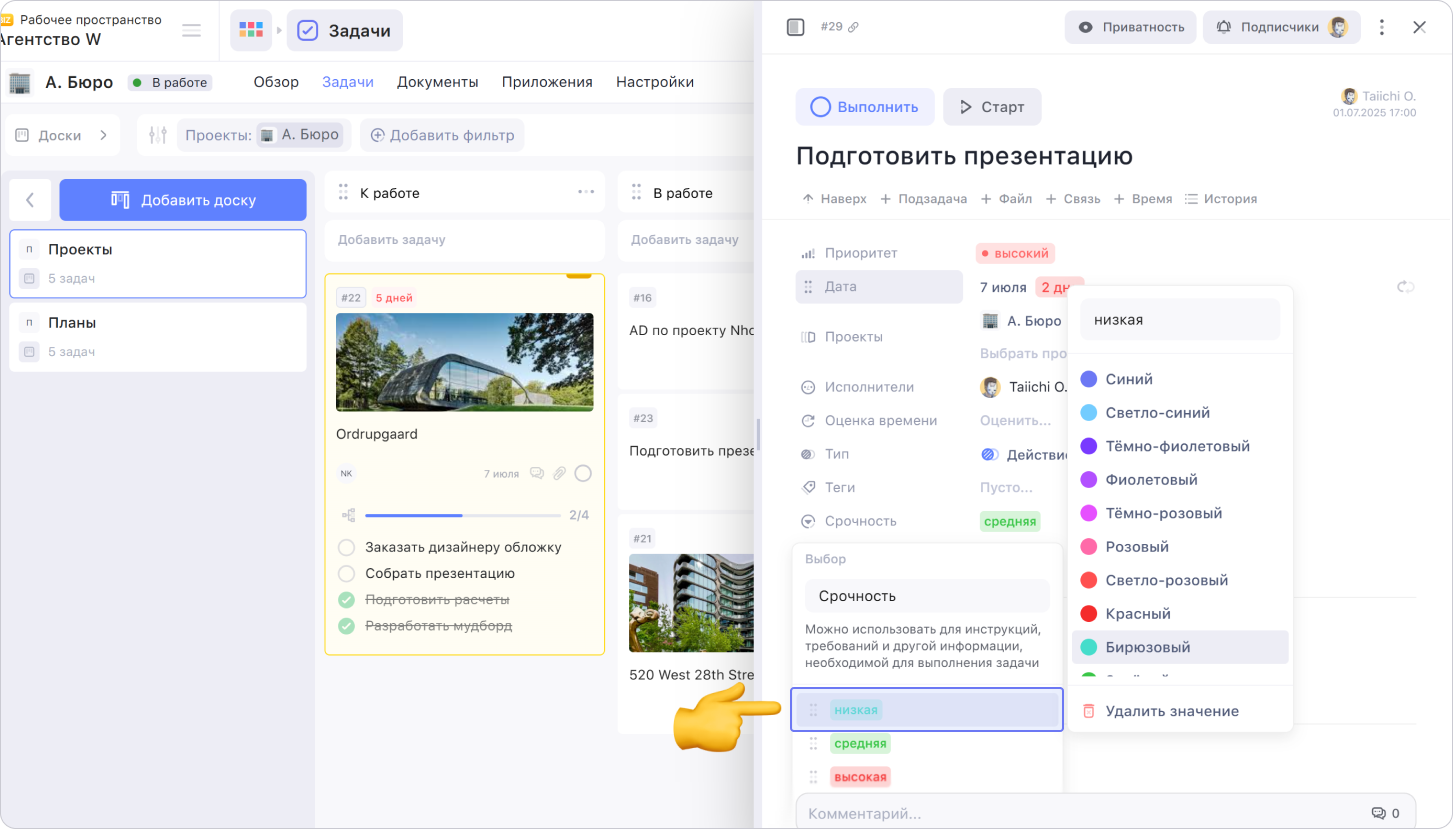Viewport: 1453px width, 829px height.
Task: Click the низкая value name input field
Action: [x=1180, y=320]
